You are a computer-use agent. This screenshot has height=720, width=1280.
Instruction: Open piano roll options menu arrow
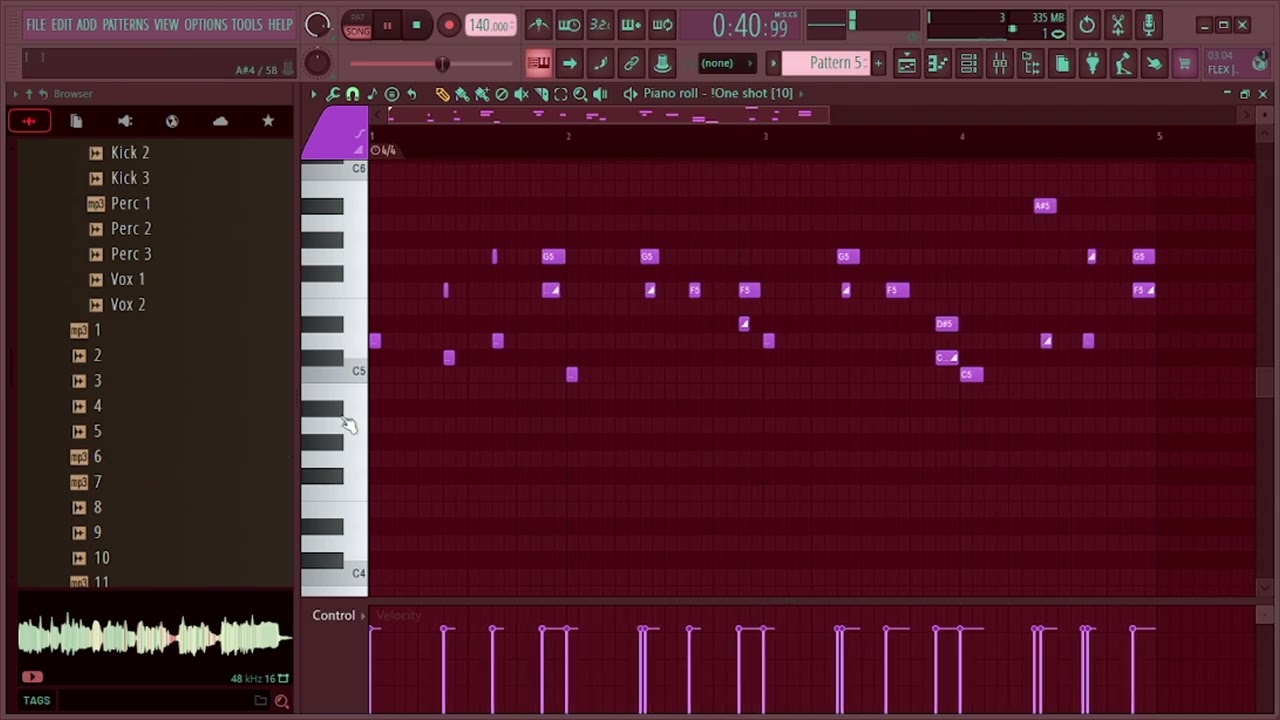(313, 94)
